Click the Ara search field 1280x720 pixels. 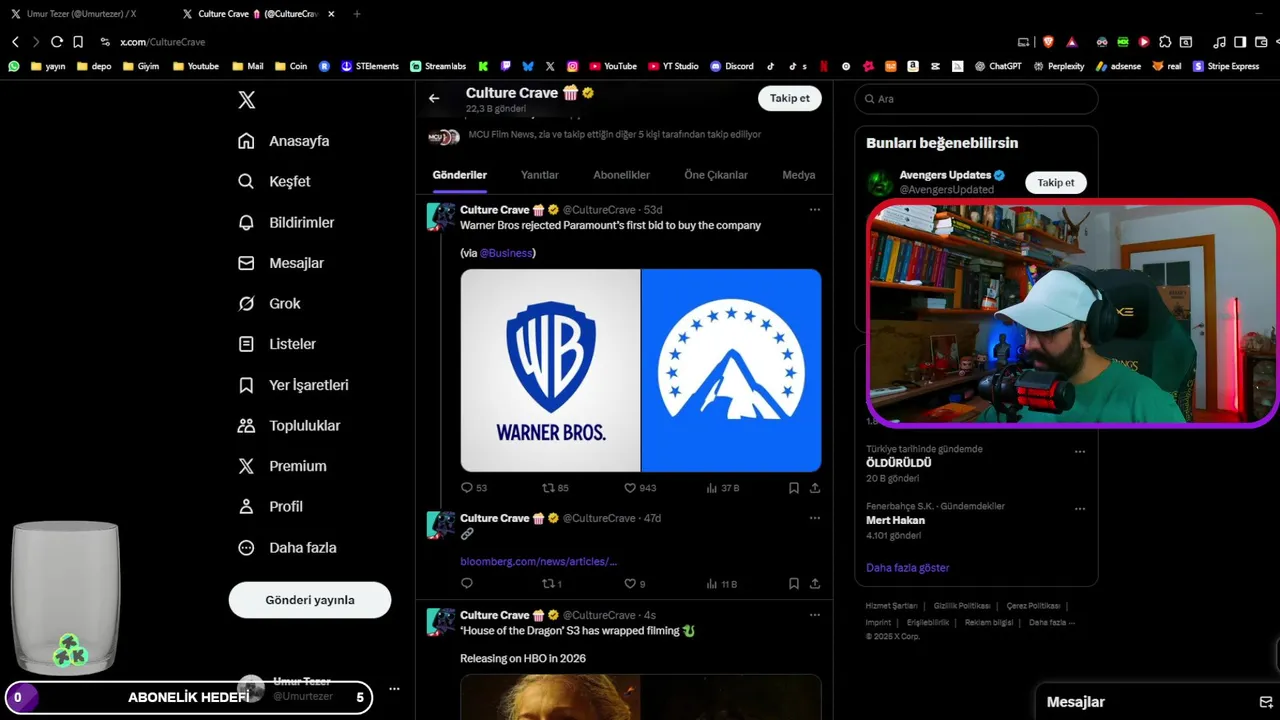(976, 99)
